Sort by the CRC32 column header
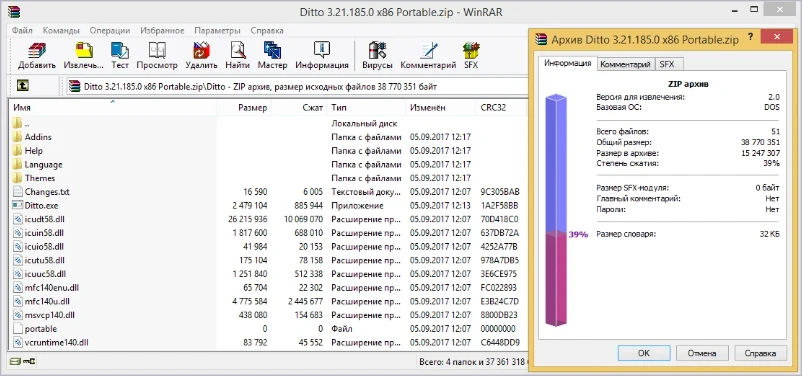 (x=501, y=107)
